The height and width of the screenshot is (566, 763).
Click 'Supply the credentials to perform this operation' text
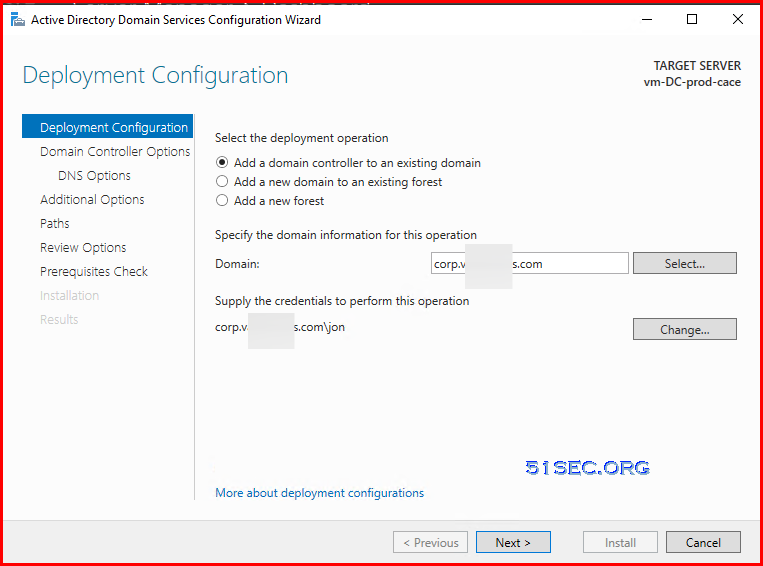click(342, 301)
